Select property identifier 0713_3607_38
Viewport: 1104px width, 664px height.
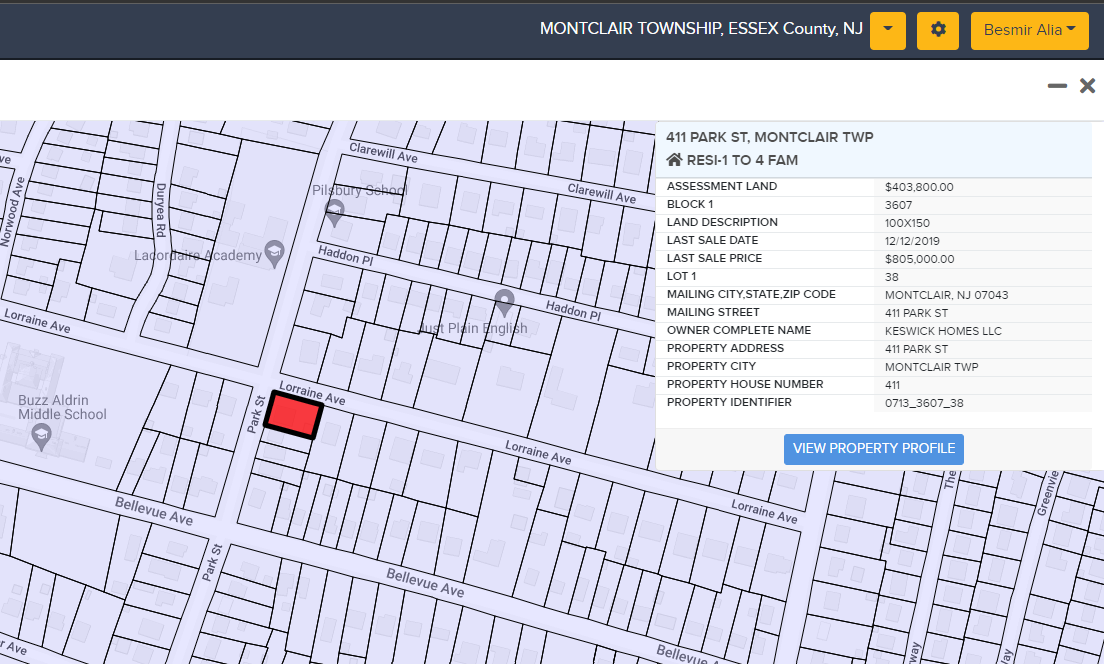coord(924,403)
